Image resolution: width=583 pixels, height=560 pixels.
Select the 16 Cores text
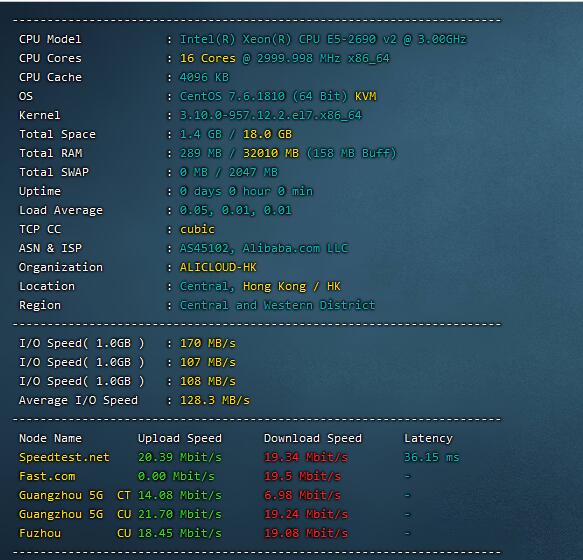207,58
